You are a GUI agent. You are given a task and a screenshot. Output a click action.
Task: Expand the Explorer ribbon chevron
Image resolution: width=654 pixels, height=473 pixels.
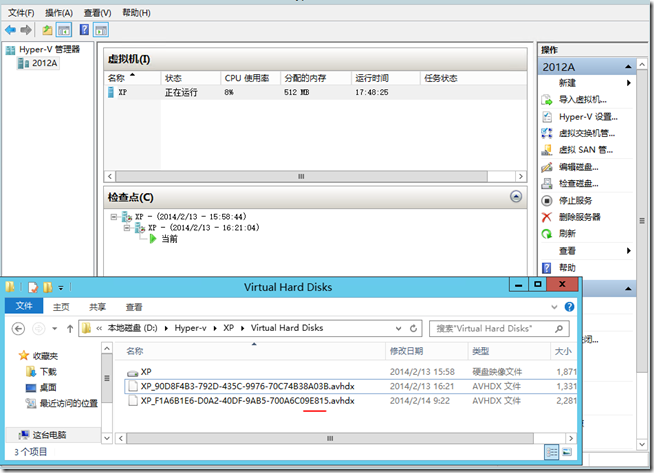click(x=554, y=307)
